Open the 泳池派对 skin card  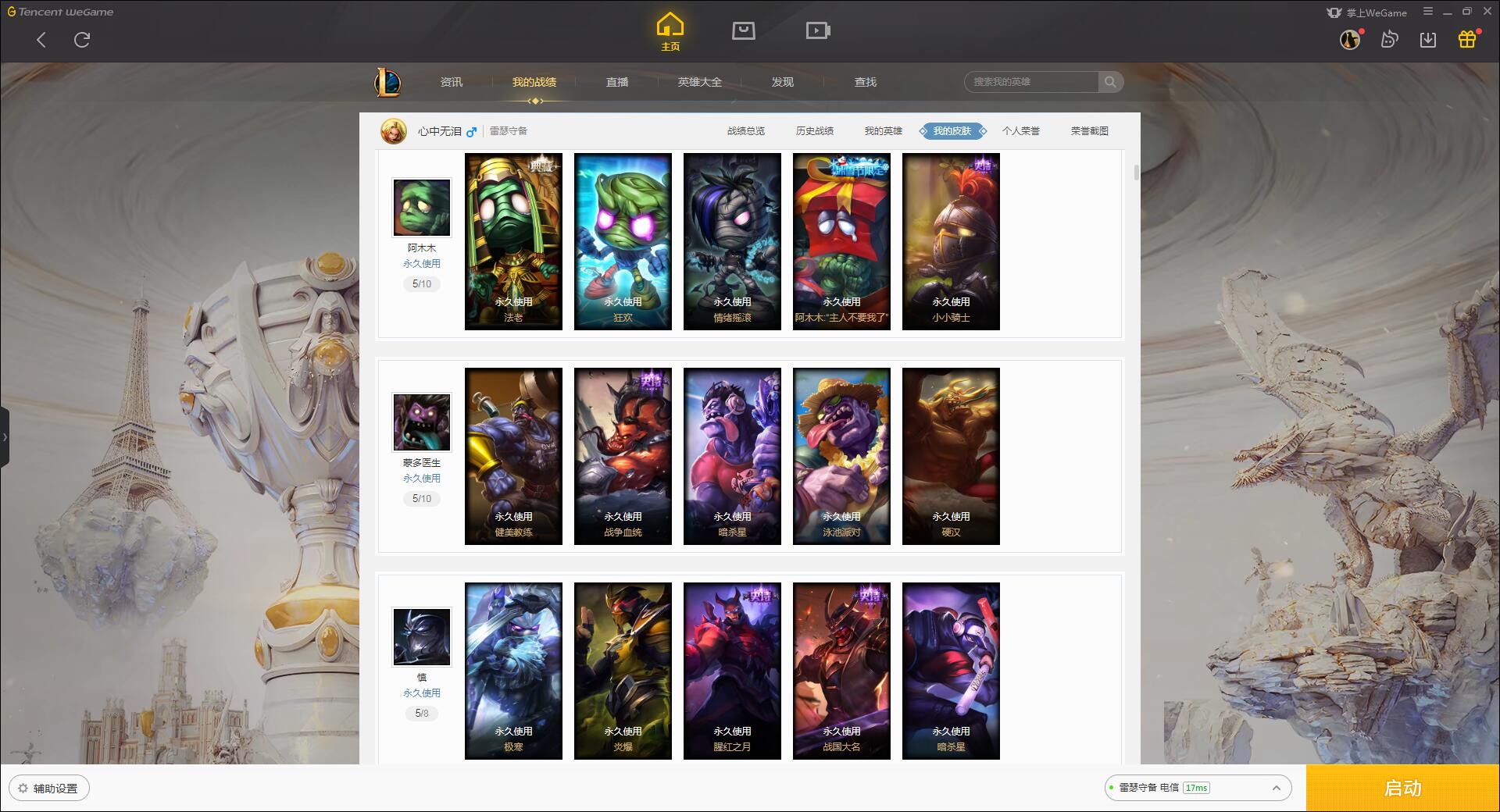pos(841,456)
